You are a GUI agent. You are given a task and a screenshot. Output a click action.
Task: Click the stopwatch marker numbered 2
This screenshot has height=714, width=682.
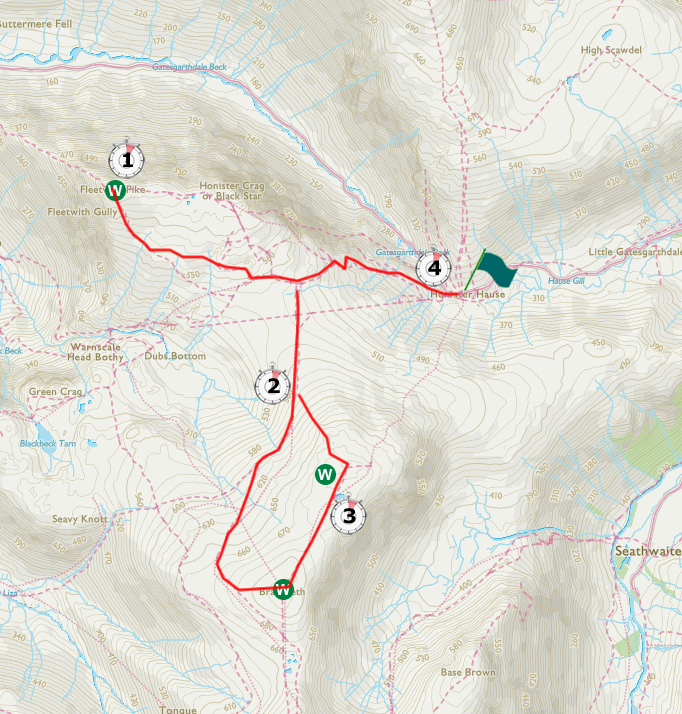(x=273, y=385)
